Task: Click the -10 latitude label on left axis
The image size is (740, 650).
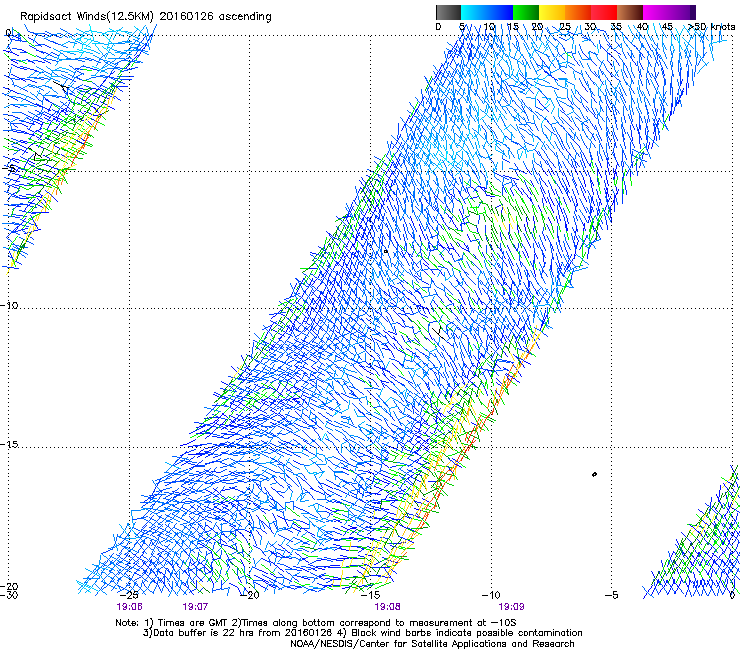Action: [x=9, y=305]
